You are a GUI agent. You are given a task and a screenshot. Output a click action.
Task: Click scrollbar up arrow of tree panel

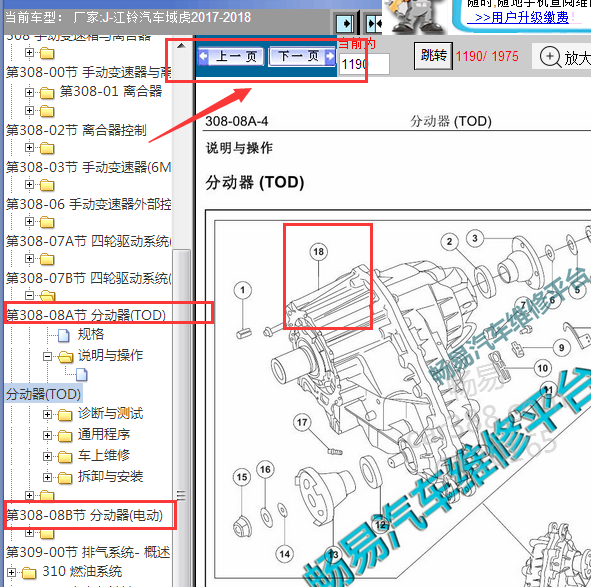point(181,46)
